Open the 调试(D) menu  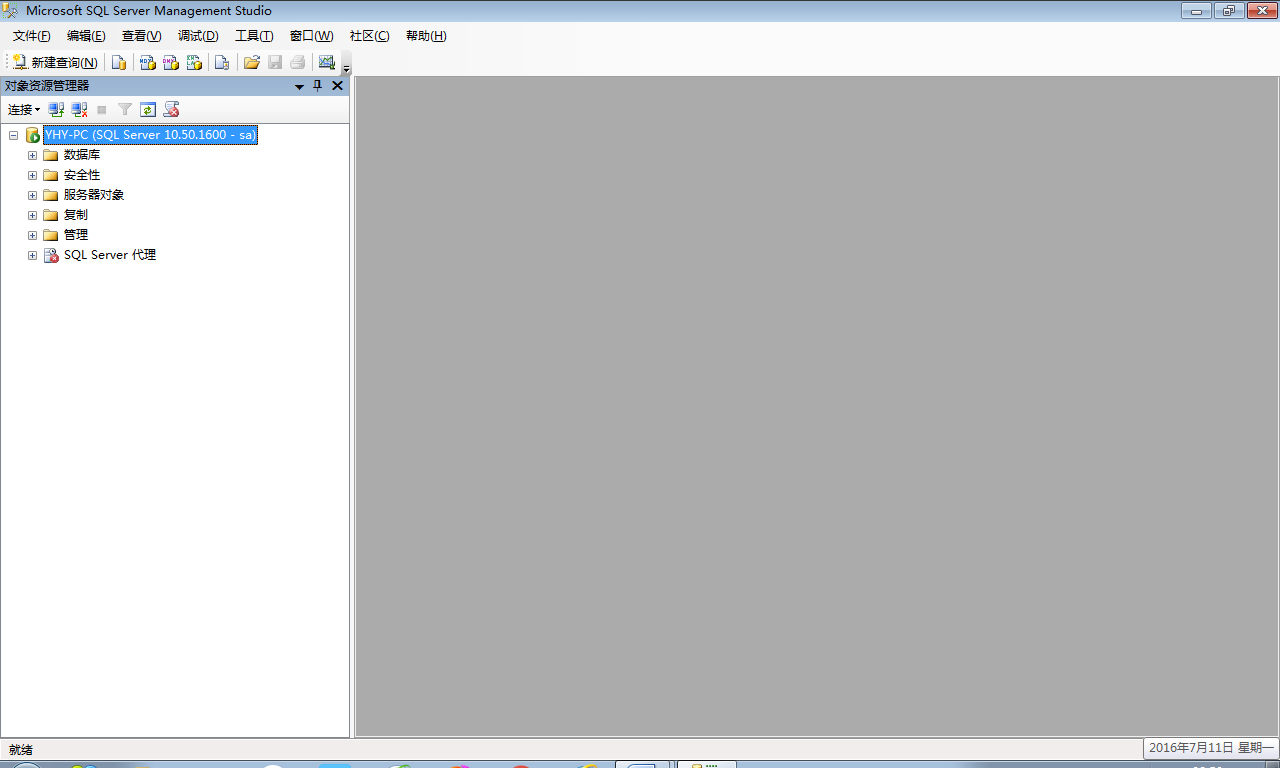click(198, 36)
